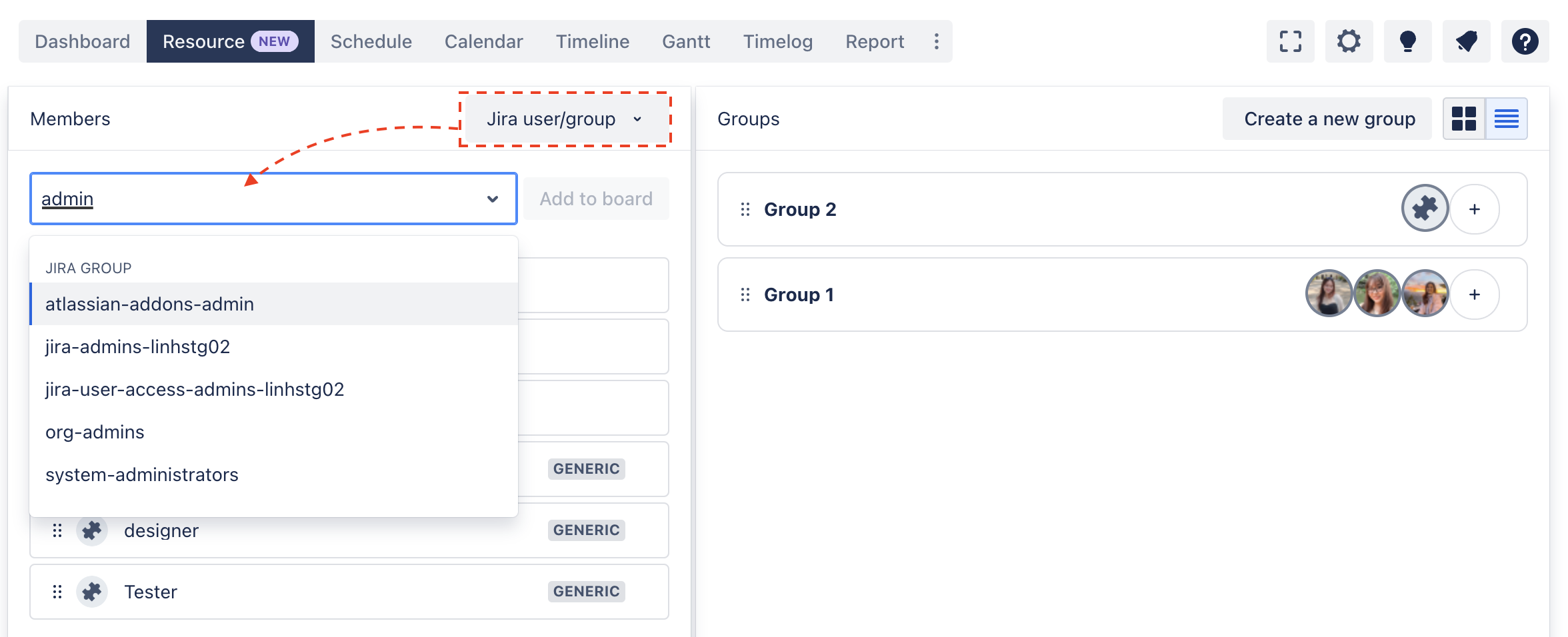Image resolution: width=1568 pixels, height=637 pixels.
Task: Open settings via the gear icon
Action: click(1349, 41)
